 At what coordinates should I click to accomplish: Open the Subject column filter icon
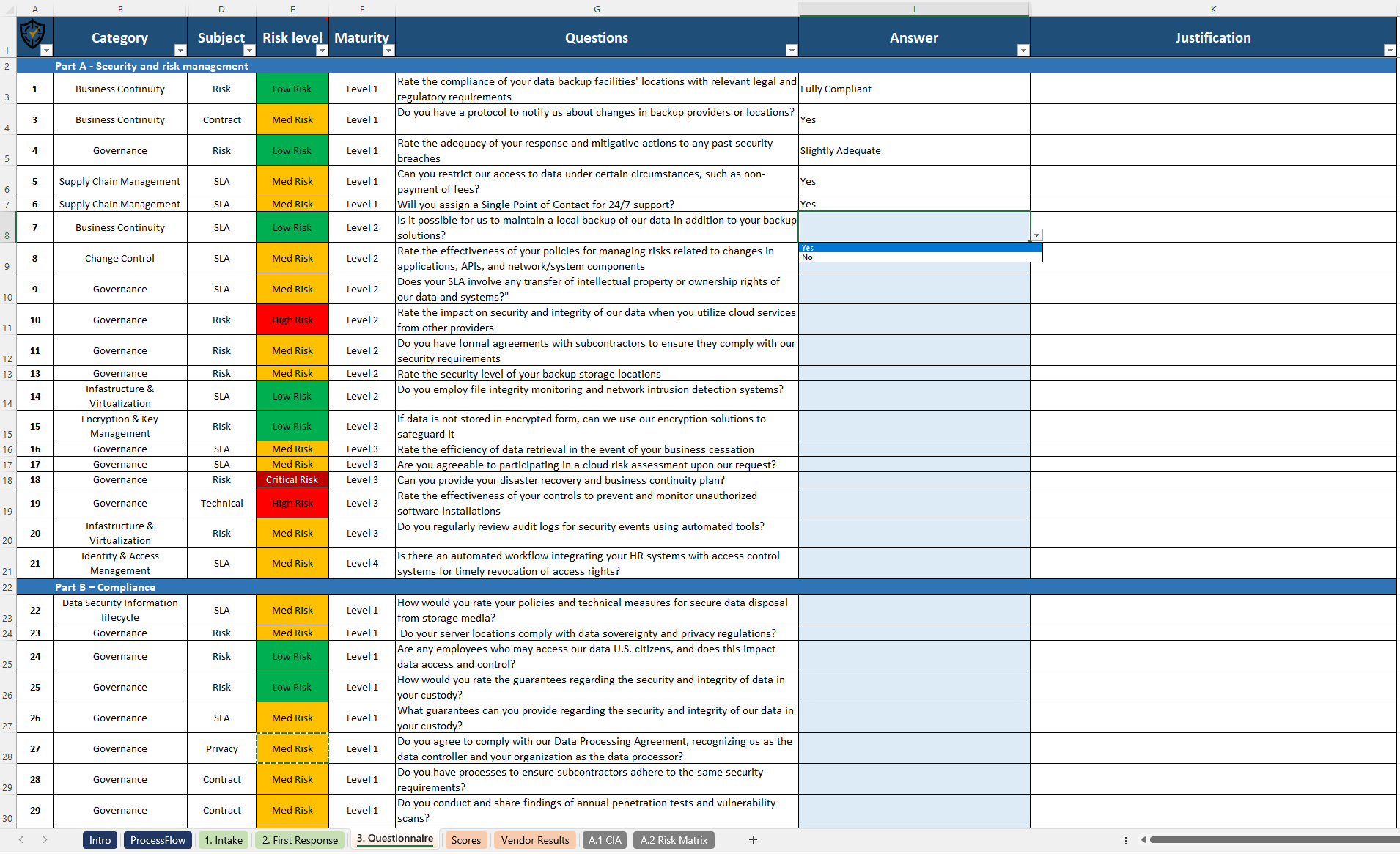coord(249,51)
